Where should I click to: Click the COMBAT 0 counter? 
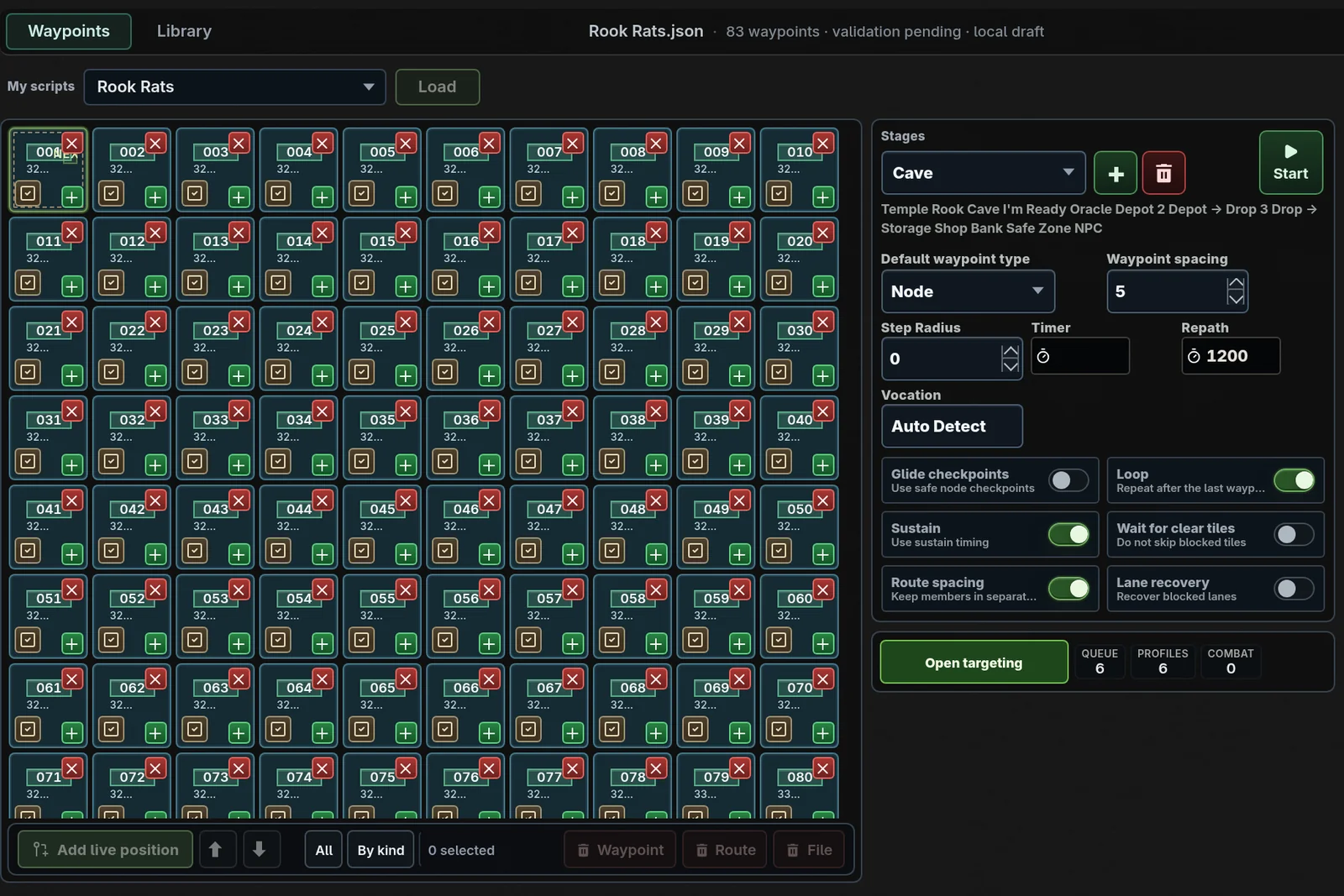pyautogui.click(x=1231, y=661)
